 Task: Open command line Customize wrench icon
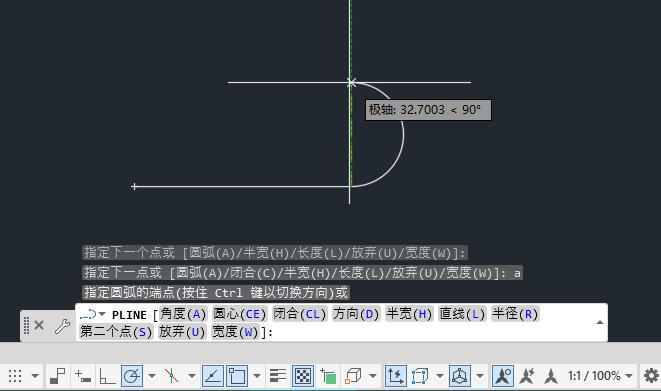point(62,326)
